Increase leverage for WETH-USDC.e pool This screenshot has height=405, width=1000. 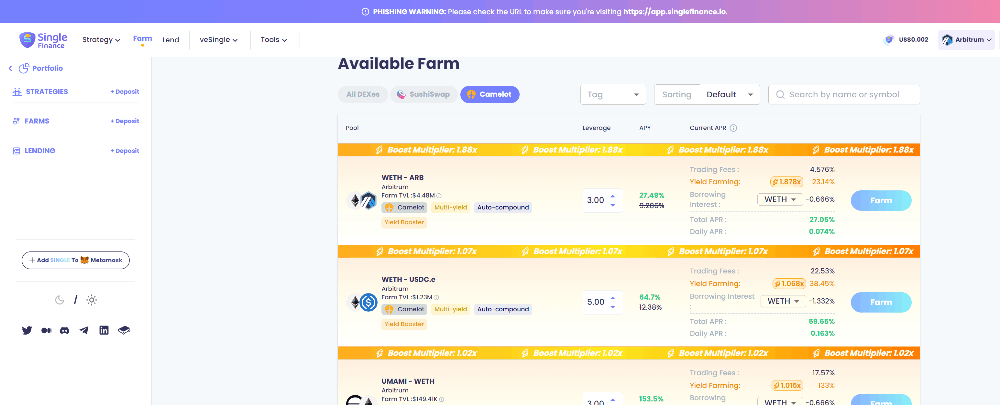pos(613,297)
